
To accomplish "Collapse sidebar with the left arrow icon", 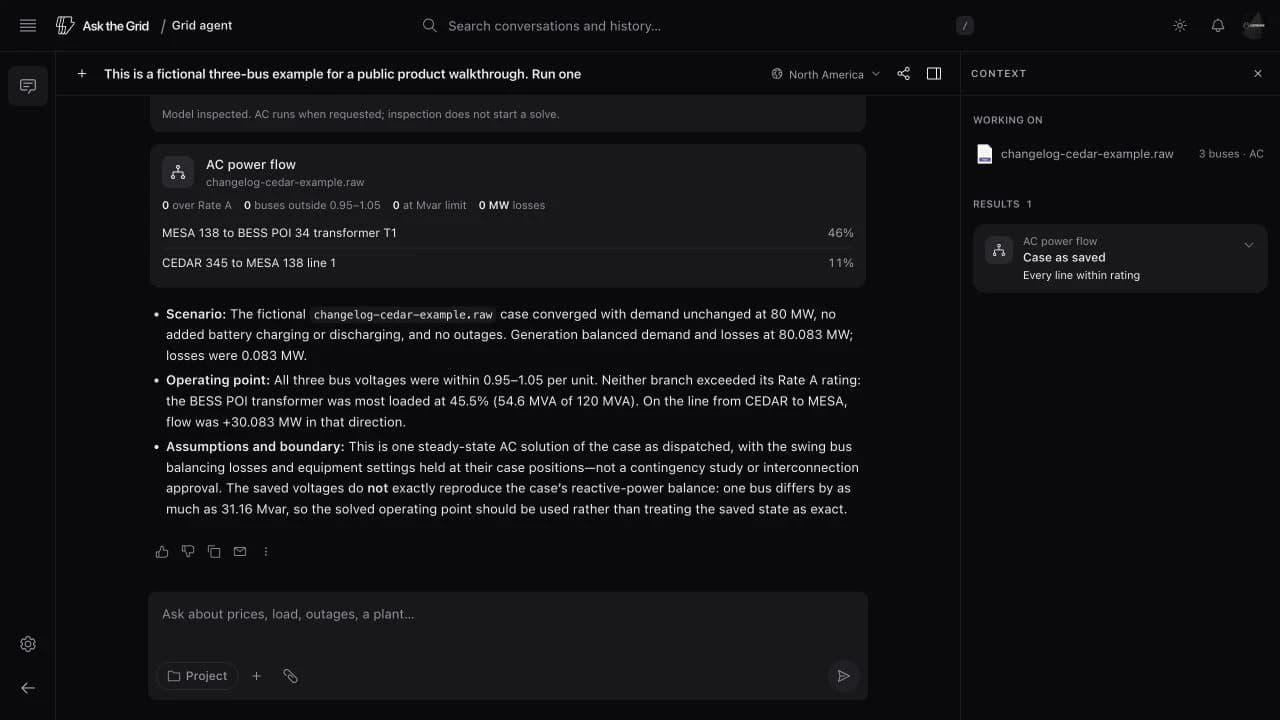I will tap(28, 688).
